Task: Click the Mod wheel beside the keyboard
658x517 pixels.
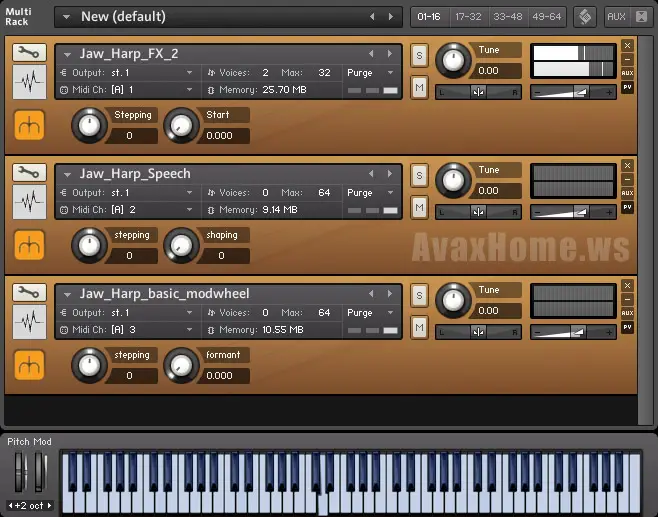Action: [x=40, y=472]
